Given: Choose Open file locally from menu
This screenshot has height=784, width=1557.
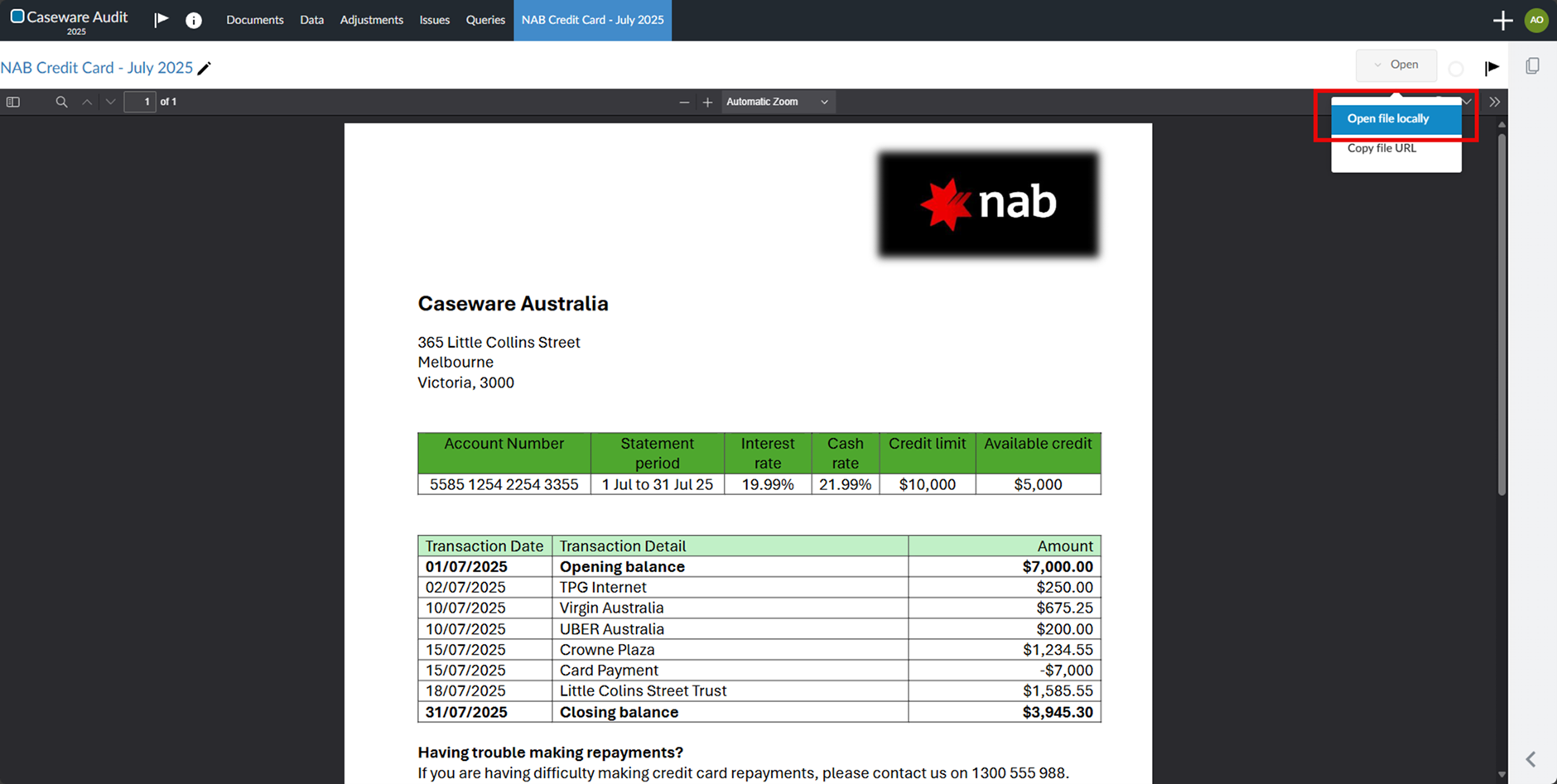Looking at the screenshot, I should [1396, 119].
